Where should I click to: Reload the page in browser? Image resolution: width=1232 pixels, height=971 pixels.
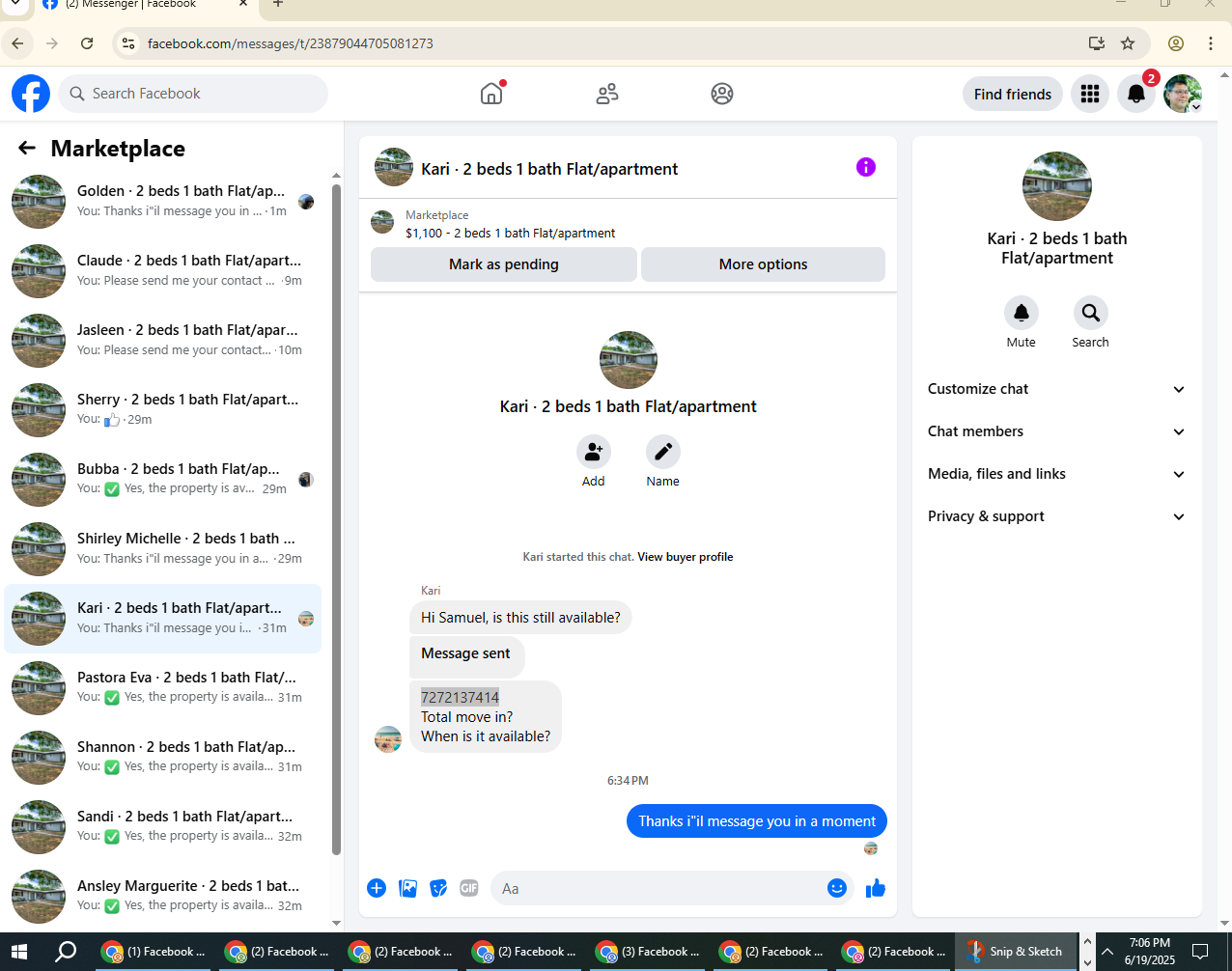coord(87,43)
